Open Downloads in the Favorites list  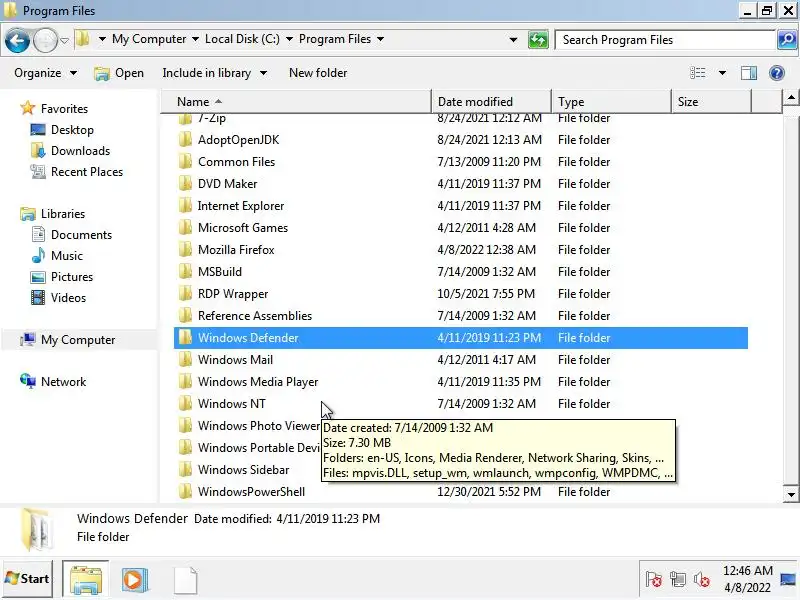click(80, 151)
